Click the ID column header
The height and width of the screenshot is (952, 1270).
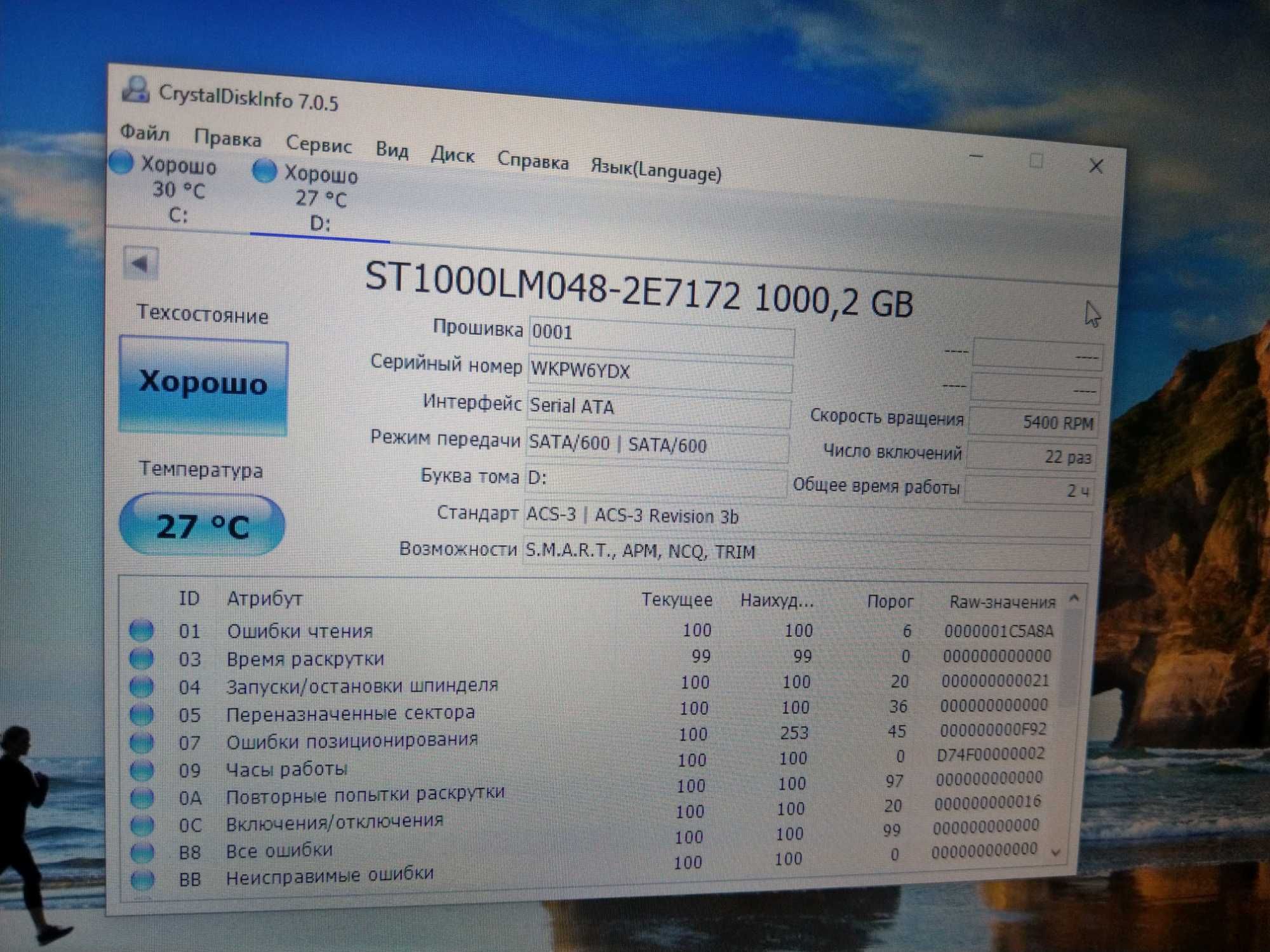(x=189, y=598)
